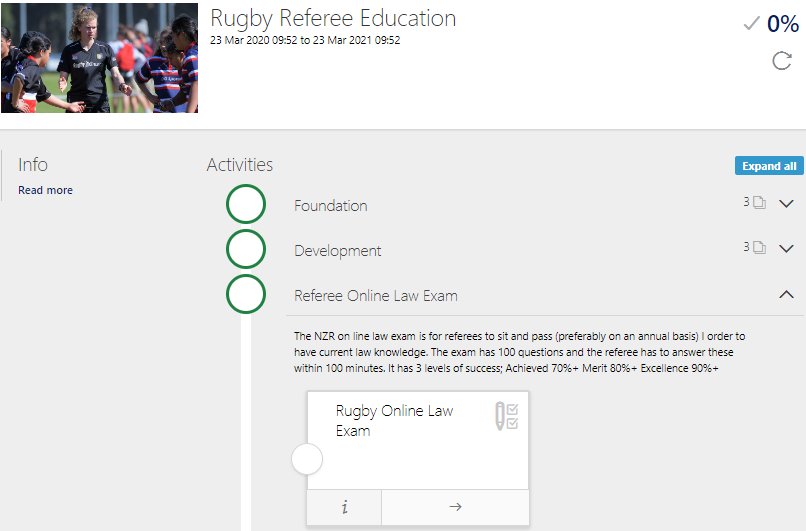Click the completion checkmark icon beside 0%

tap(752, 24)
